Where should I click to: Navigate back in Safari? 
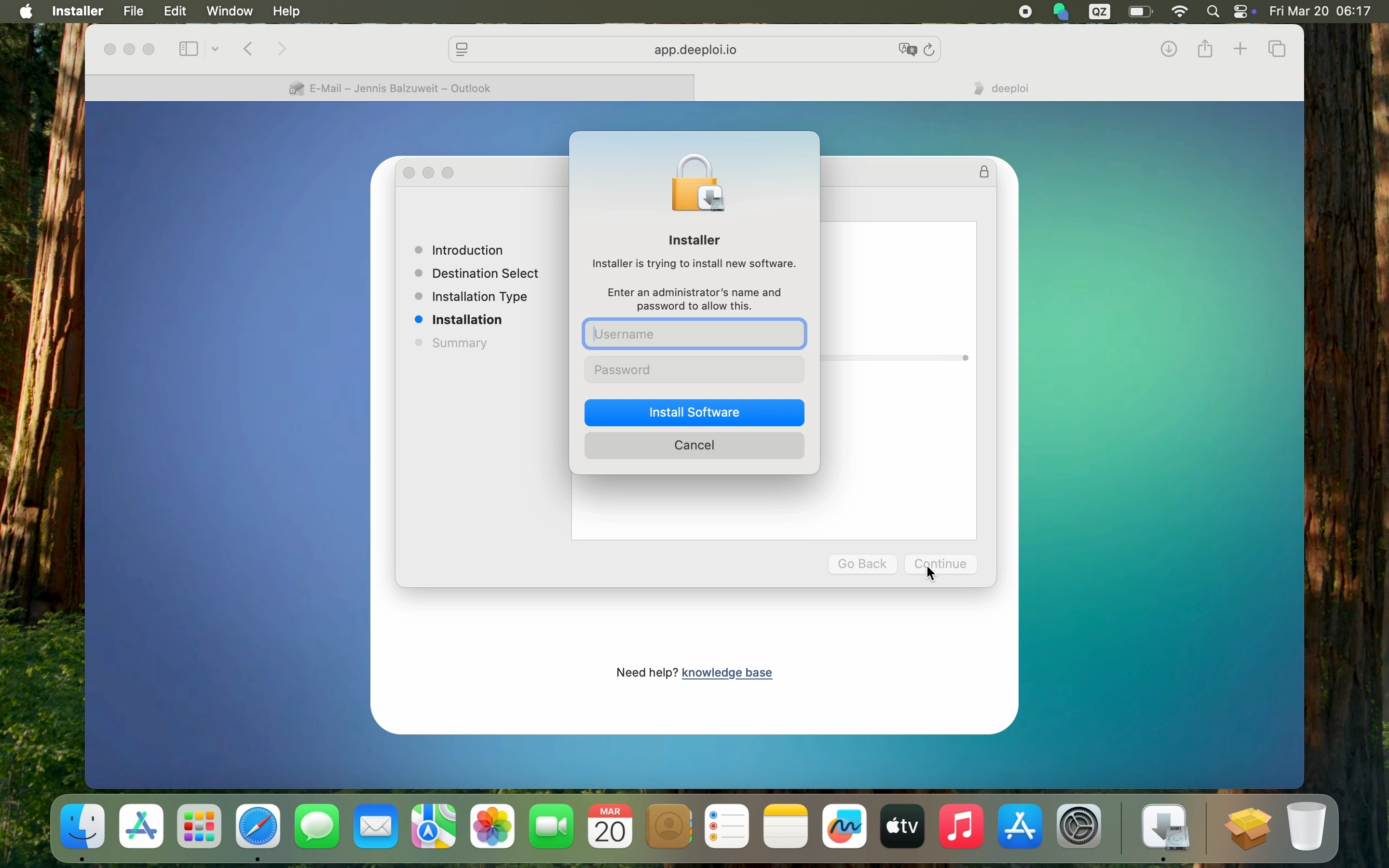pyautogui.click(x=248, y=49)
